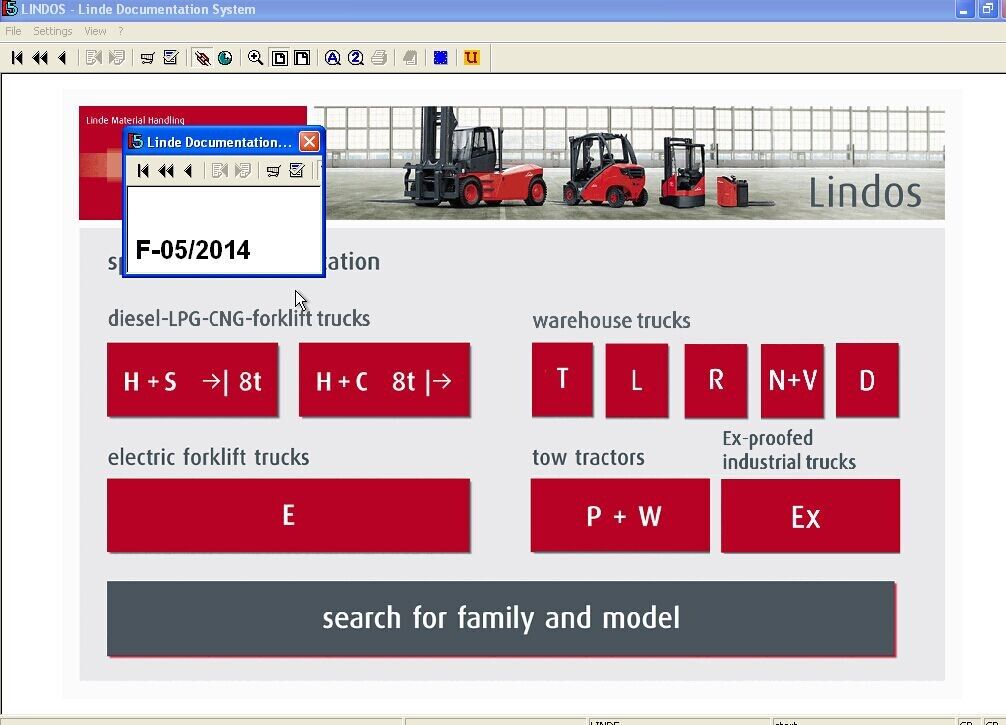
Task: Click the magnifying glass zoom icon
Action: 255,58
